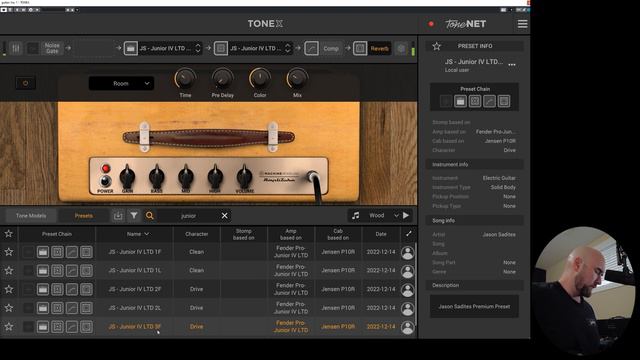Clear the junior search with X
Screen dimensions: 640x360
tap(224, 216)
